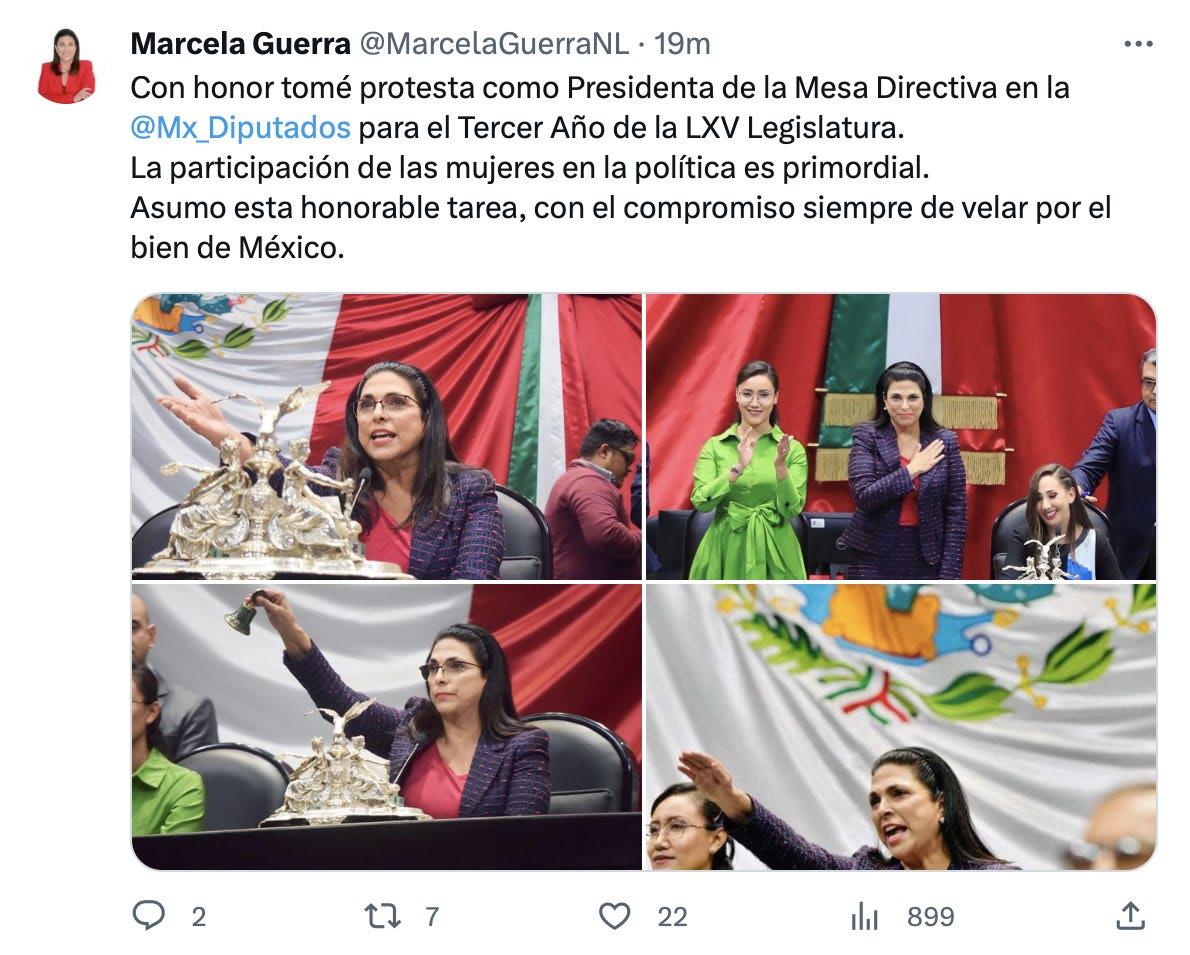Viewport: 1190px width, 955px height.
Task: Like the tweet with heart icon
Action: [x=614, y=916]
